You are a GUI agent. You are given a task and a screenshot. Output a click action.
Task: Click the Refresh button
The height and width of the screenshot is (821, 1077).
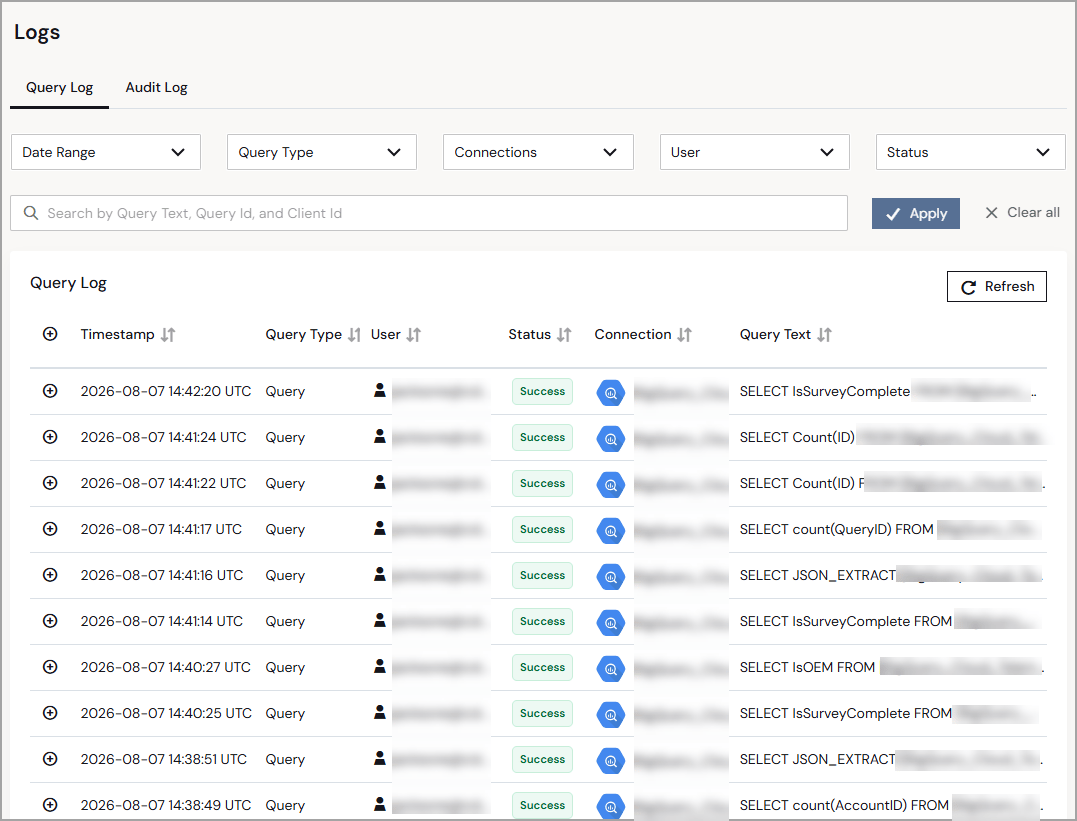pos(997,286)
